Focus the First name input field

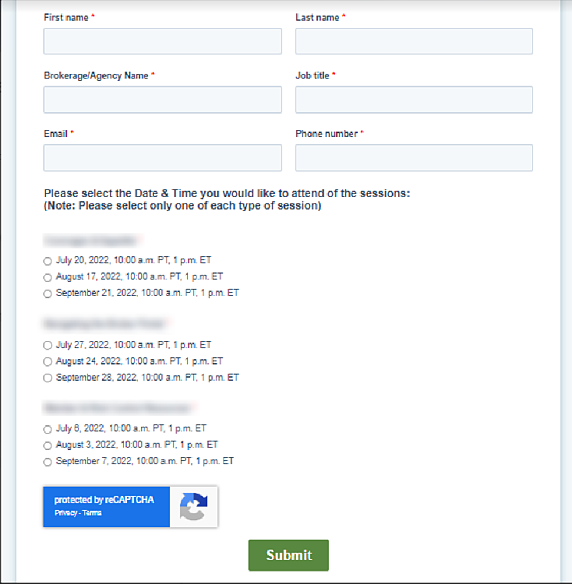(x=162, y=41)
